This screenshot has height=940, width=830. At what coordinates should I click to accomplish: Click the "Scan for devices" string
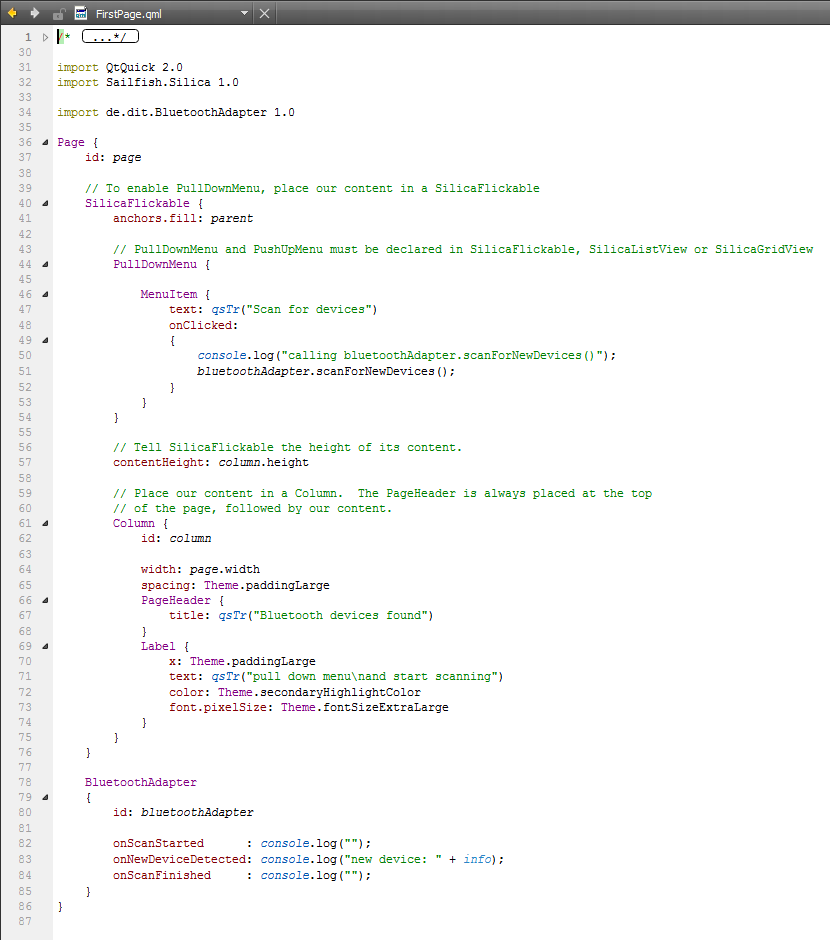coord(309,309)
